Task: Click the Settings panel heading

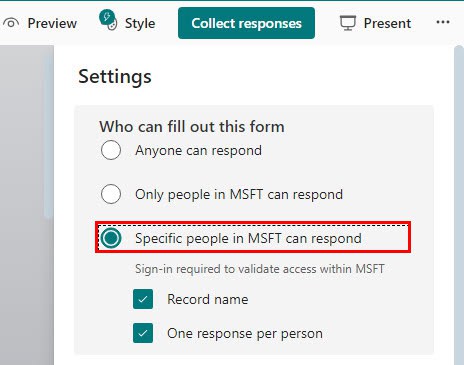Action: pyautogui.click(x=115, y=77)
